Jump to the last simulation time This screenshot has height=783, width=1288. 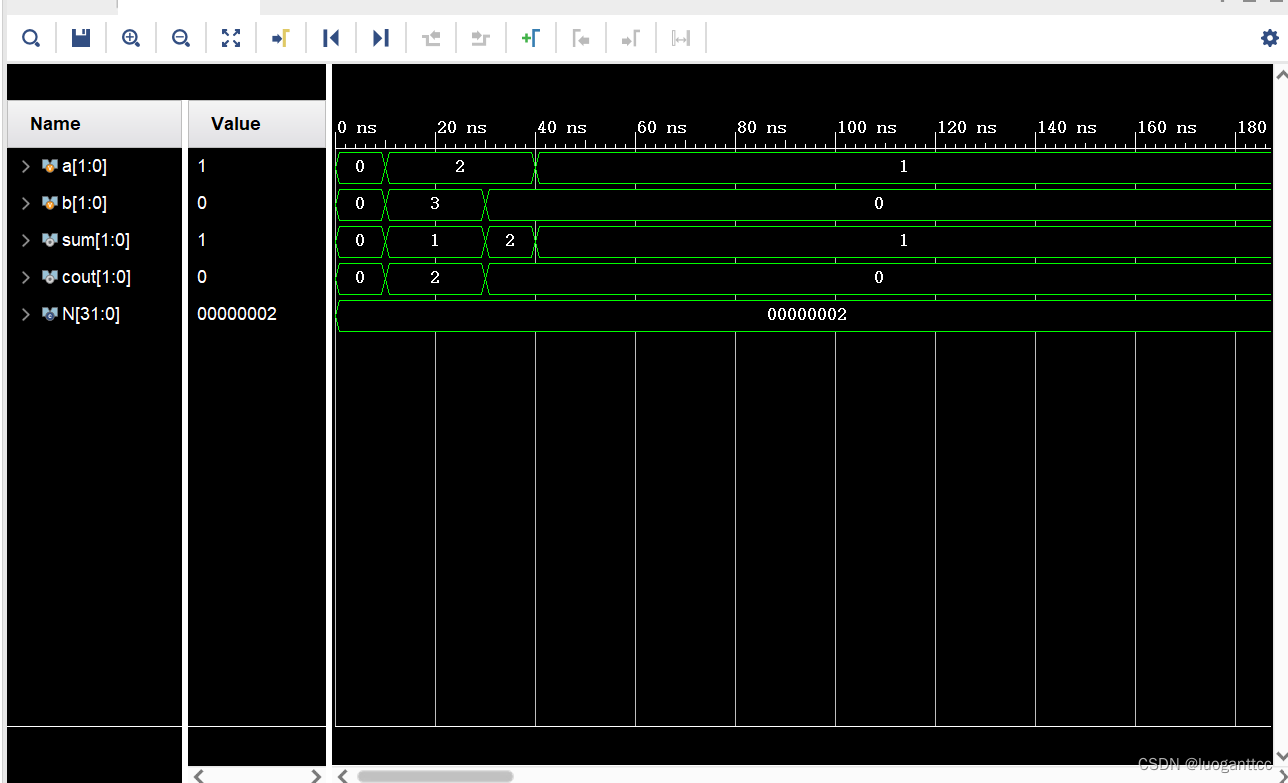[x=381, y=37]
